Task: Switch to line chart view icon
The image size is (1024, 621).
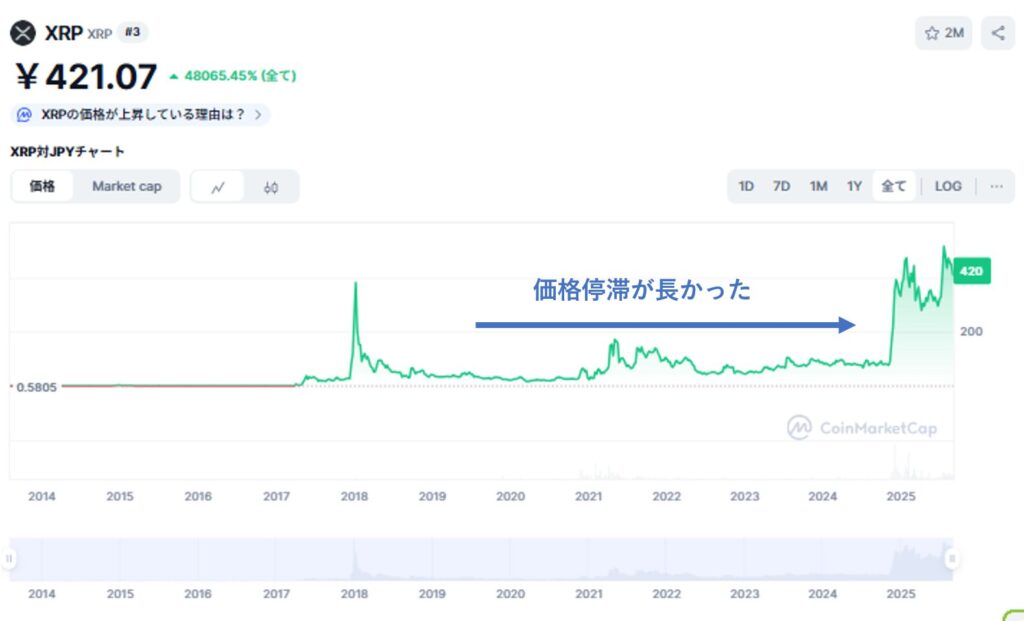Action: pyautogui.click(x=218, y=187)
